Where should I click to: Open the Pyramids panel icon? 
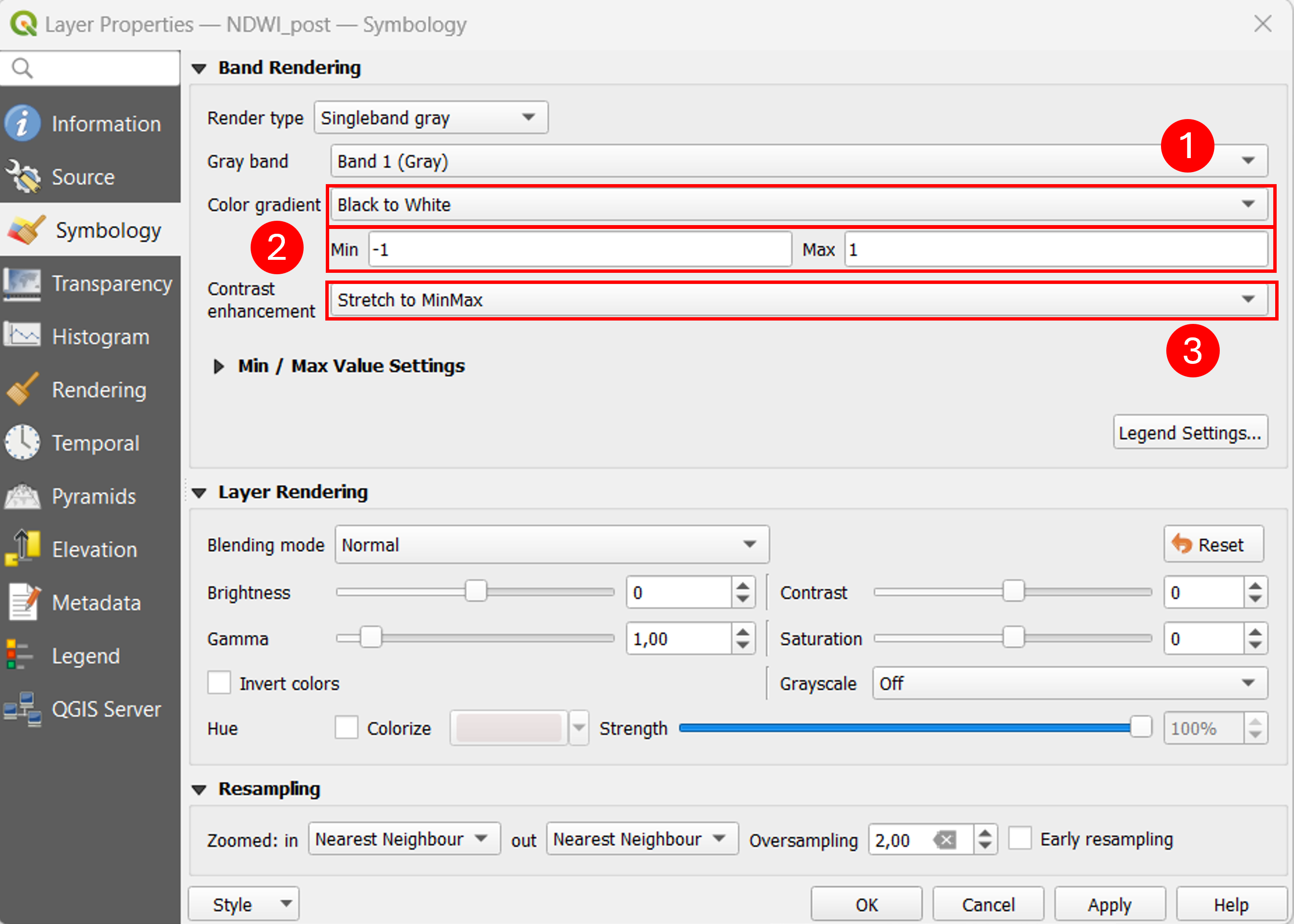tap(23, 496)
